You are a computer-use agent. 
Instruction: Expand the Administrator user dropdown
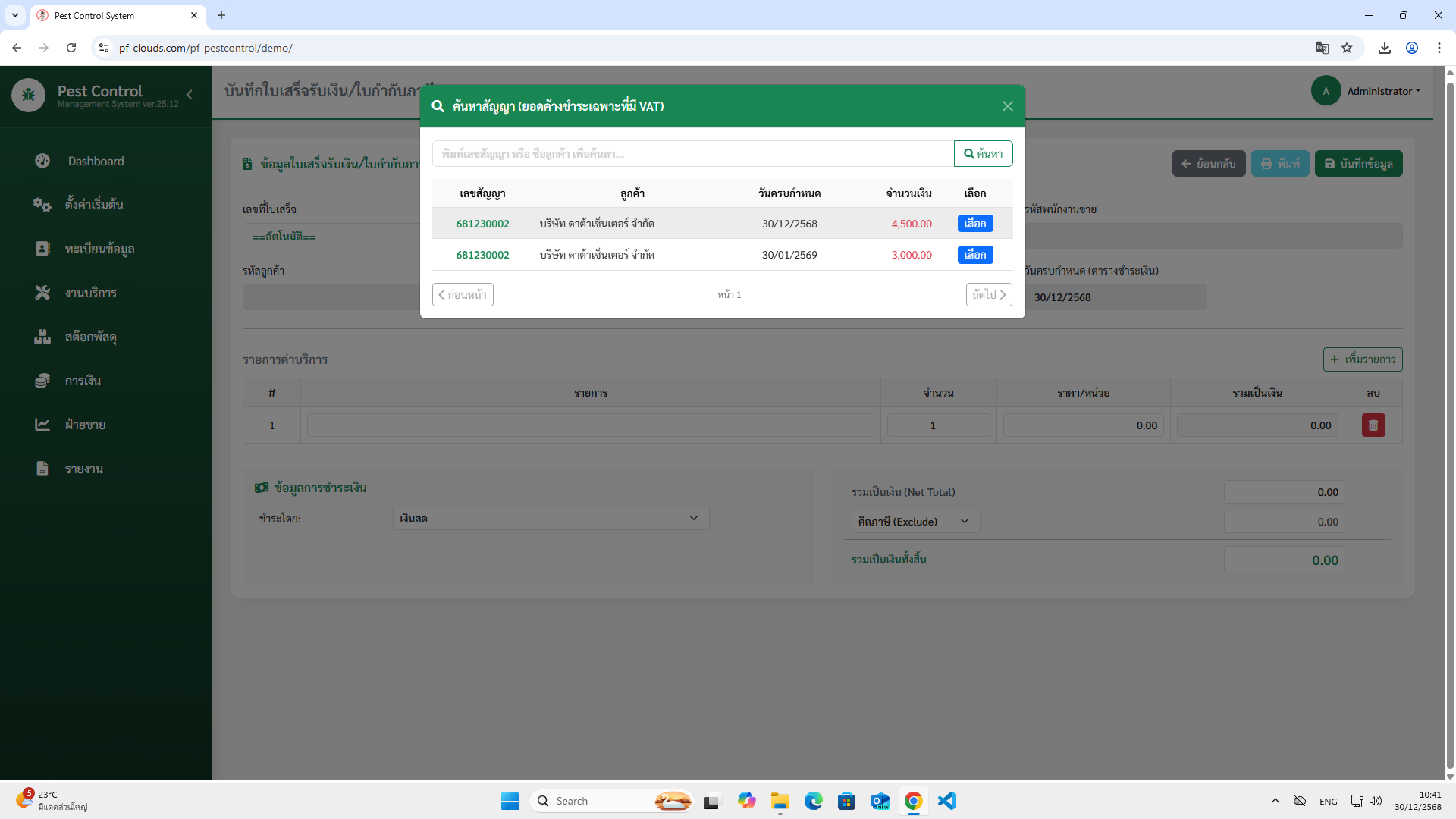(x=1383, y=91)
